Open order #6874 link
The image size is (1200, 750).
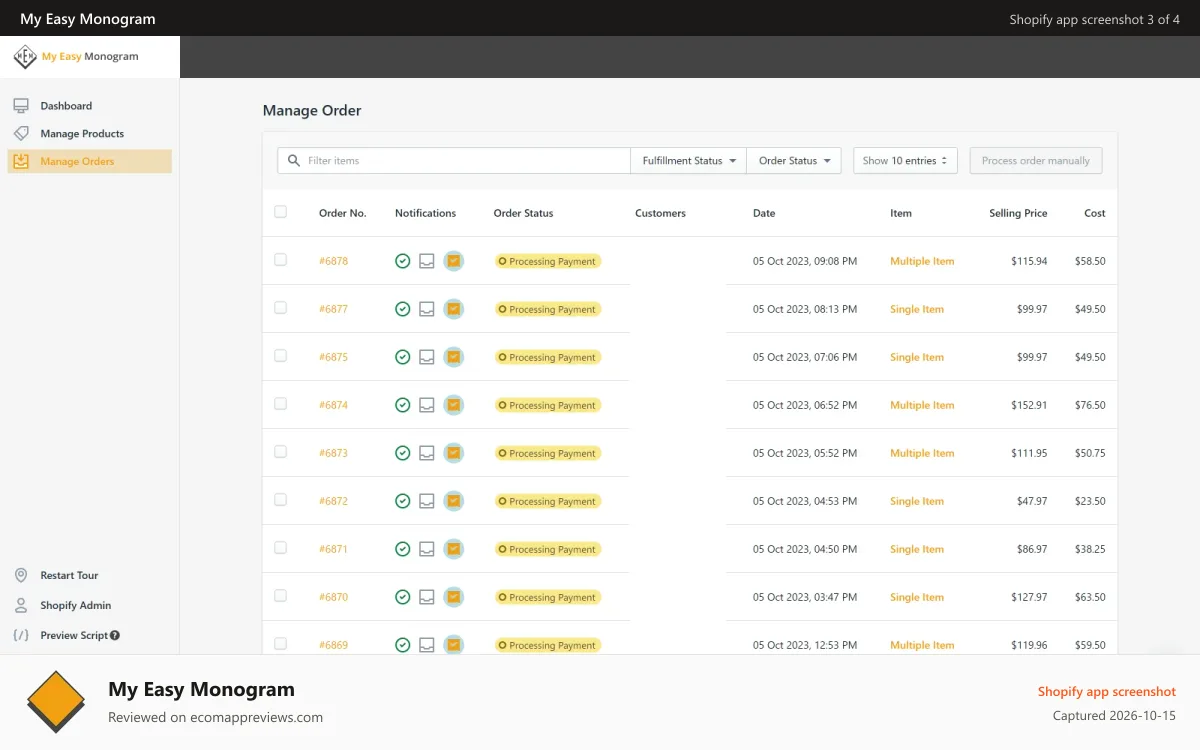tap(334, 405)
